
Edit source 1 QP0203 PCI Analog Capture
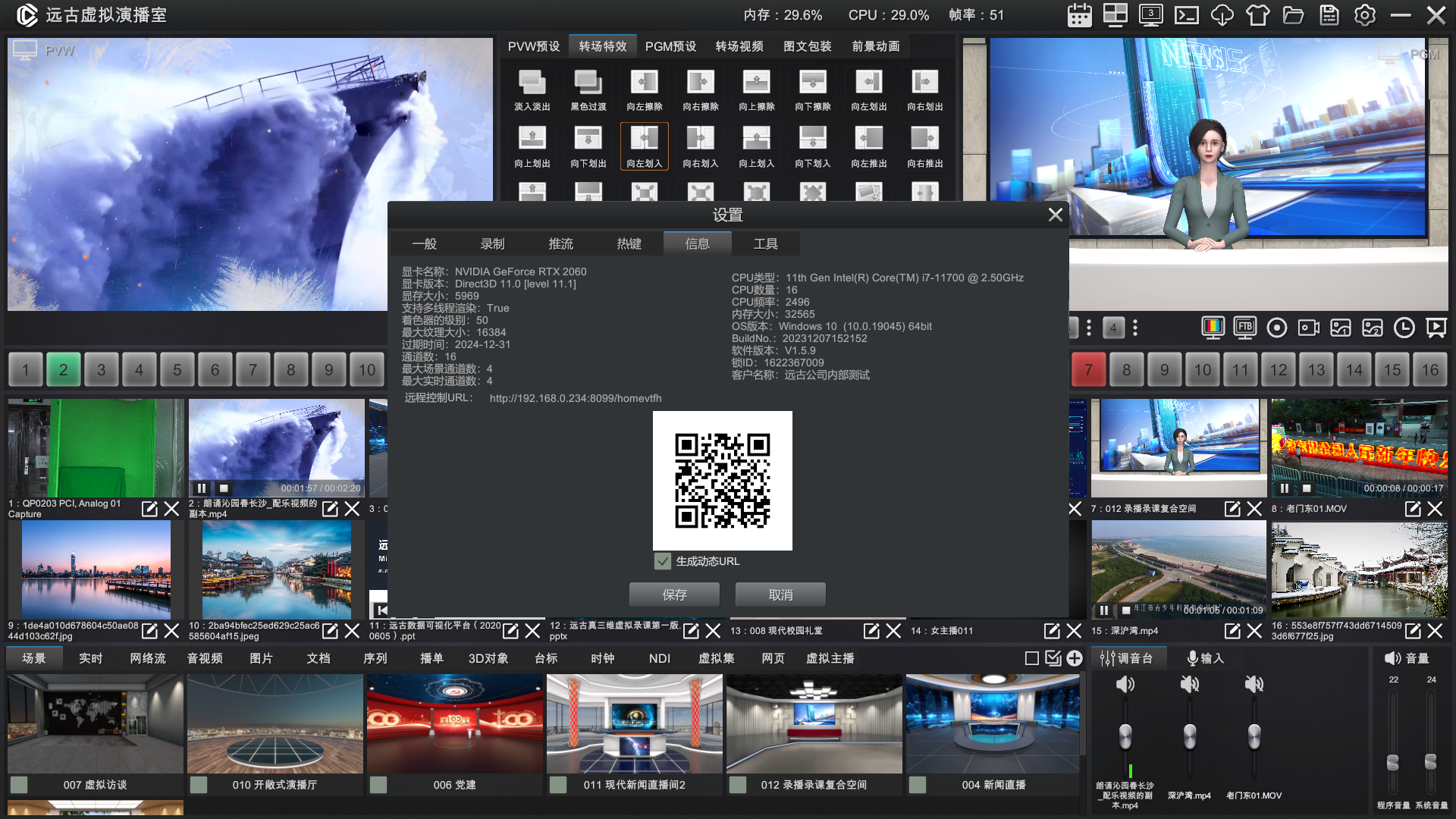click(x=149, y=509)
